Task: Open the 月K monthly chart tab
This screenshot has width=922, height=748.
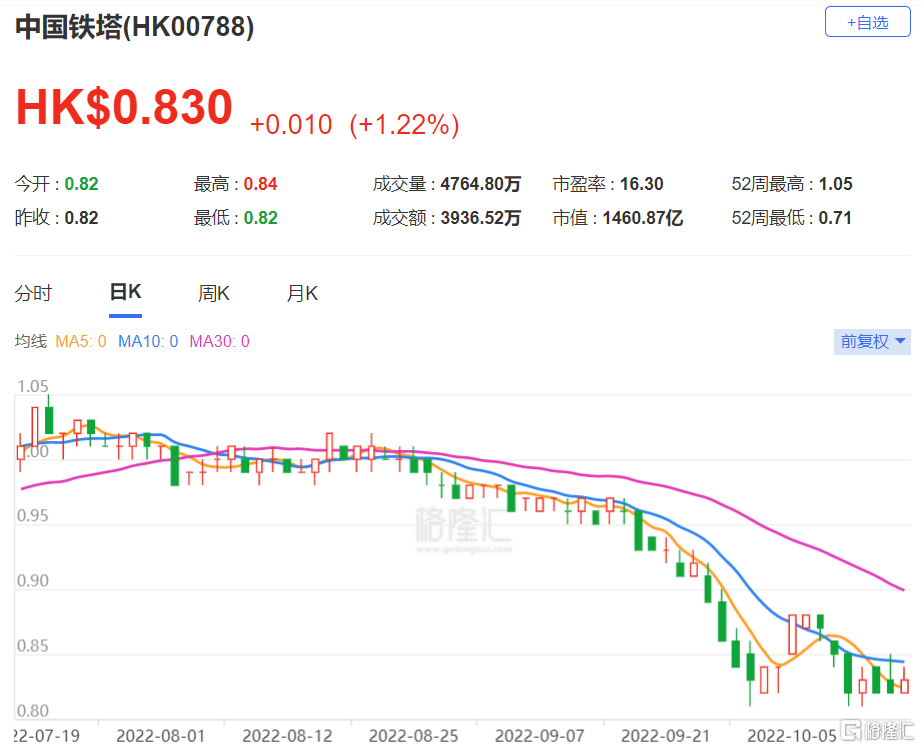Action: [x=302, y=293]
